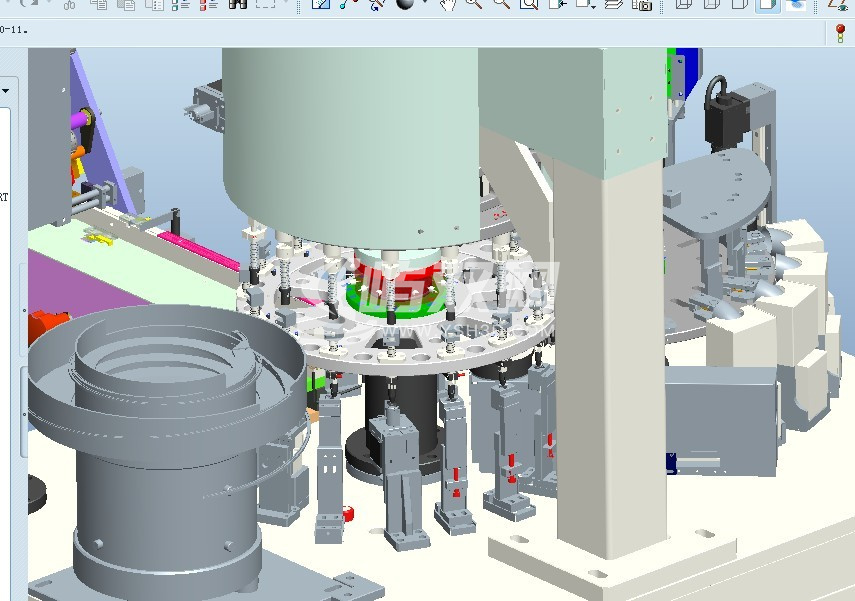Regenerate the model via the toolbar icon
The image size is (855, 601).
[x=181, y=4]
